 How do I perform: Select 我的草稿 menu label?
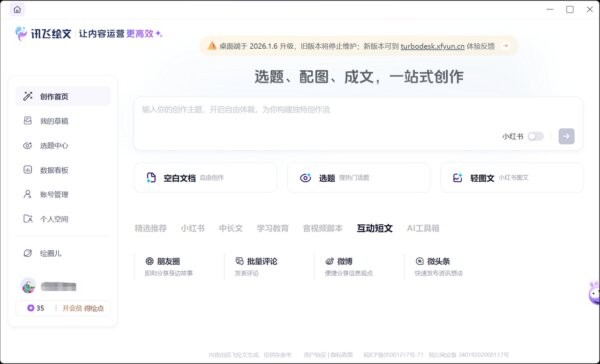(x=54, y=121)
